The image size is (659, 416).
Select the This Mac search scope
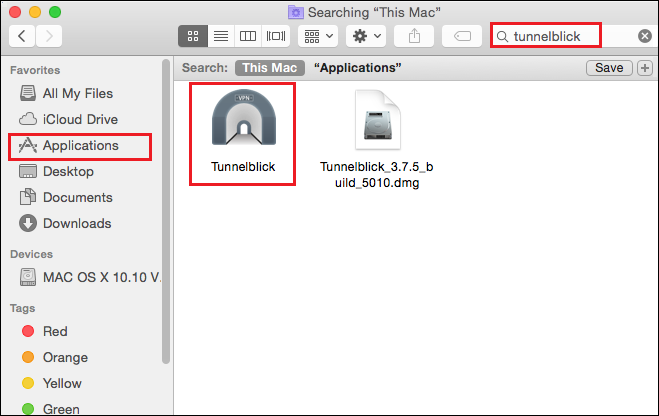click(270, 68)
